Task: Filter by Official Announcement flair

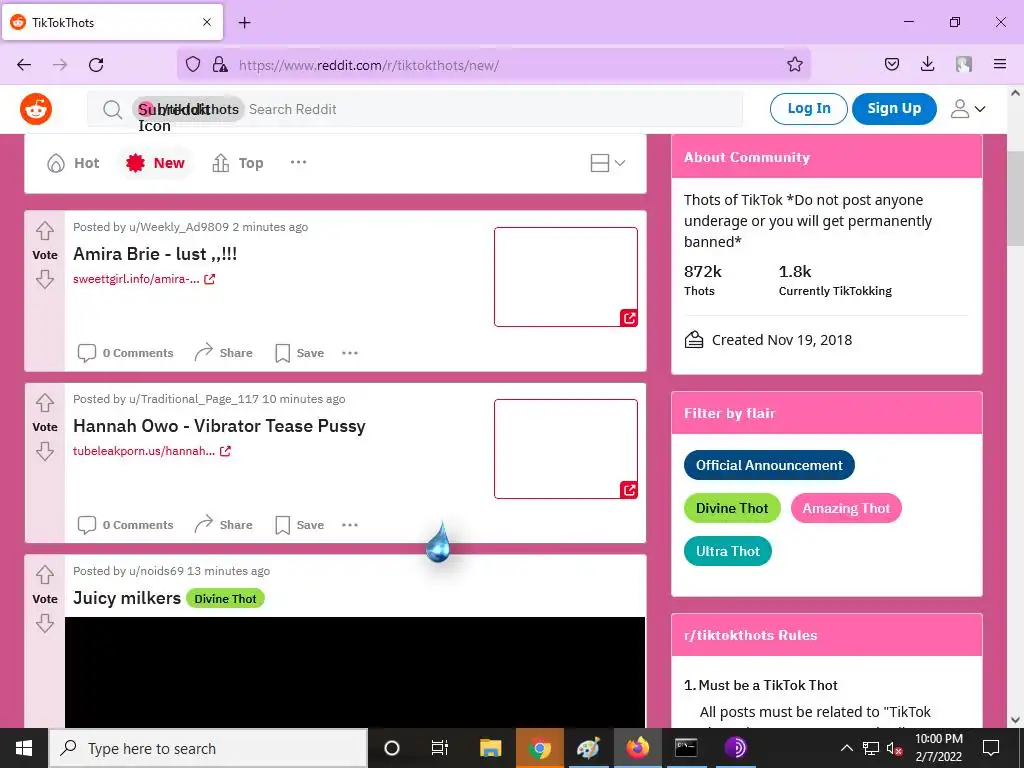Action: (769, 465)
